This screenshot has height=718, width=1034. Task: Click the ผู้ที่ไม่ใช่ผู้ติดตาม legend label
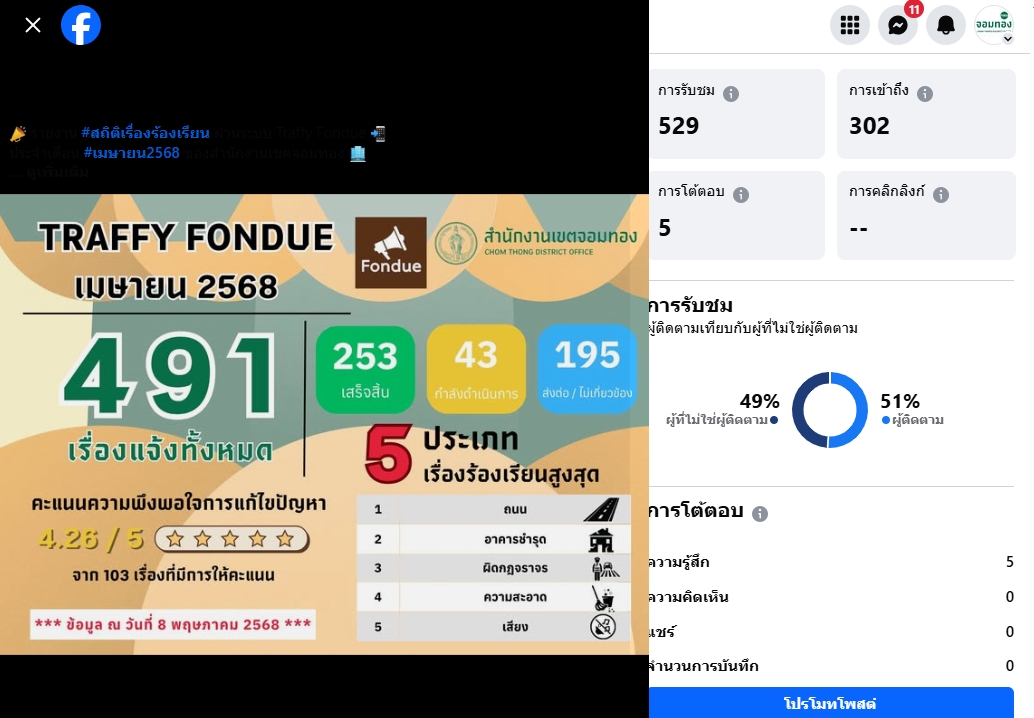click(x=717, y=420)
